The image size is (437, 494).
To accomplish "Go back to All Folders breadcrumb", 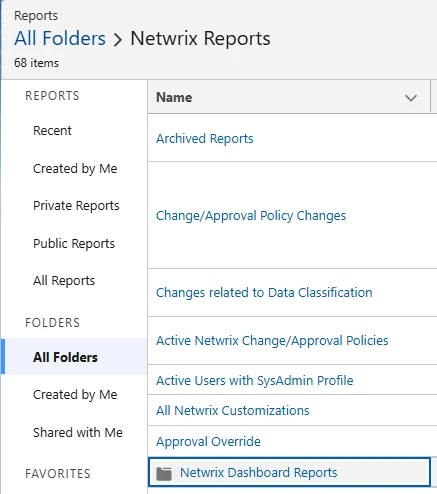I will (60, 38).
